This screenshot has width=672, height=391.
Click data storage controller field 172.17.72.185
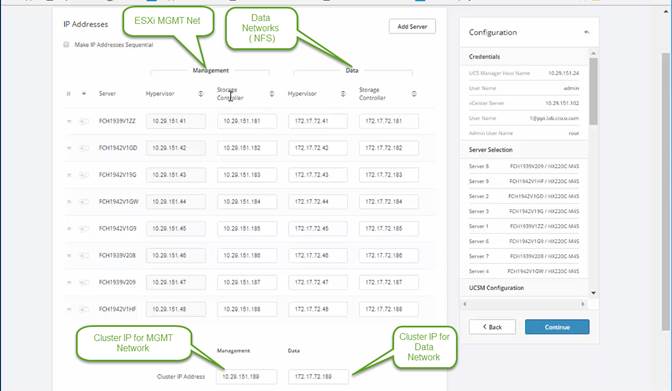(x=389, y=229)
